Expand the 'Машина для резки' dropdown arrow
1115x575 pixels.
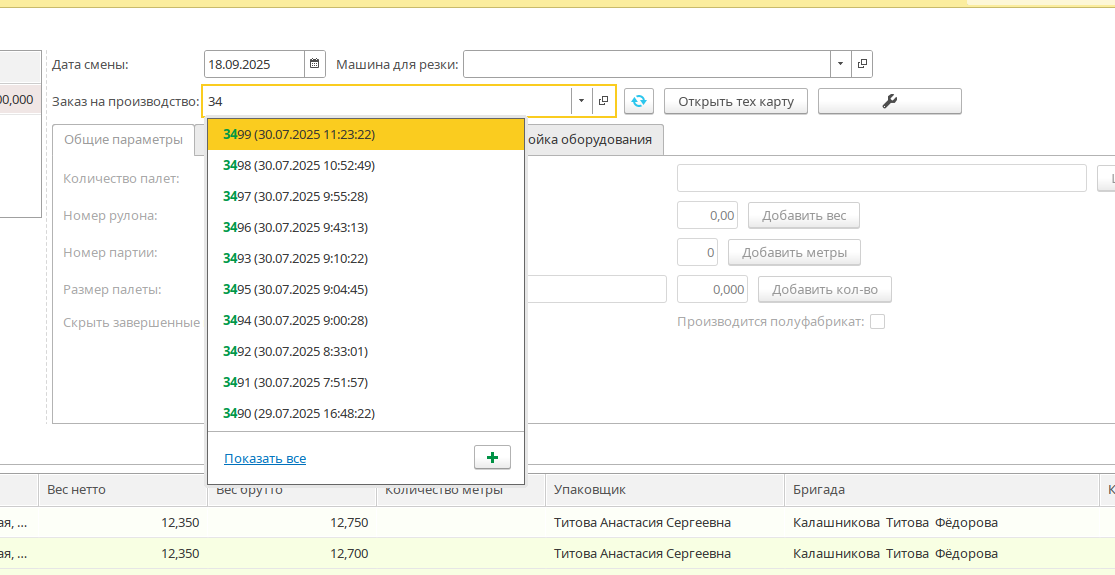point(839,64)
